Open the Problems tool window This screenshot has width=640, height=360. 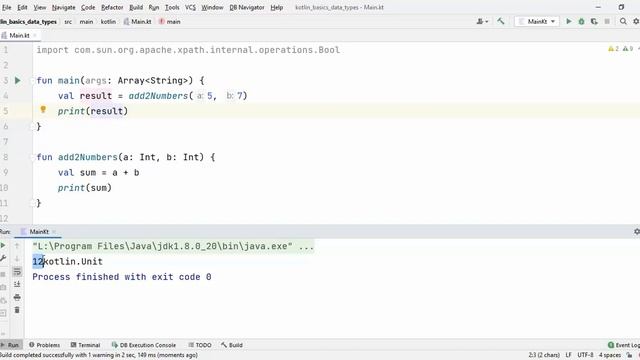point(44,345)
